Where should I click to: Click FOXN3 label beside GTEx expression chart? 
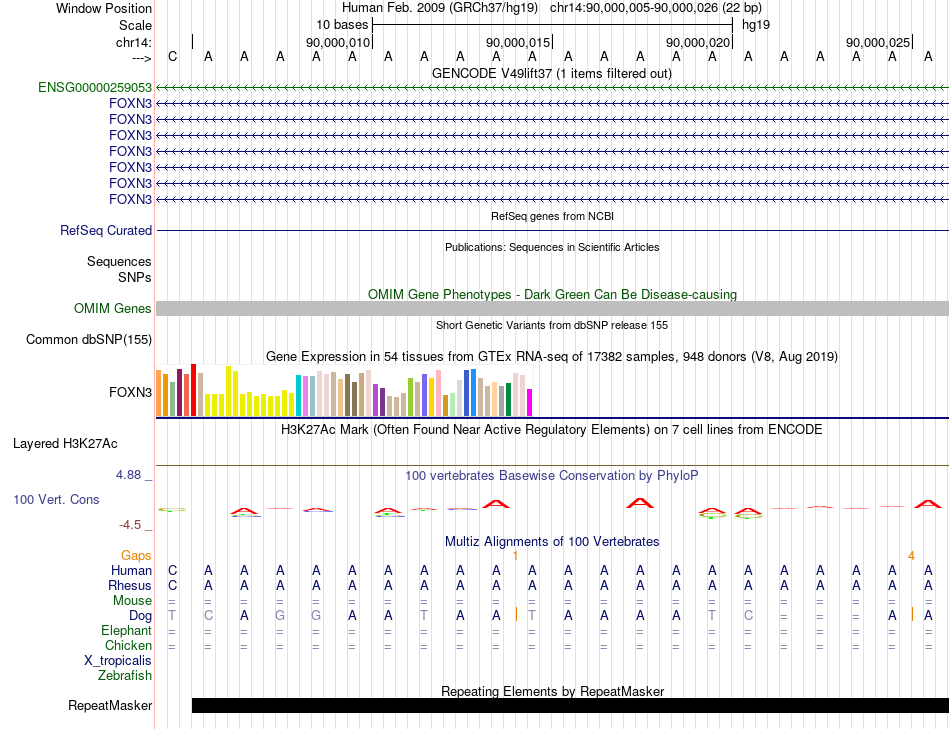click(x=130, y=393)
